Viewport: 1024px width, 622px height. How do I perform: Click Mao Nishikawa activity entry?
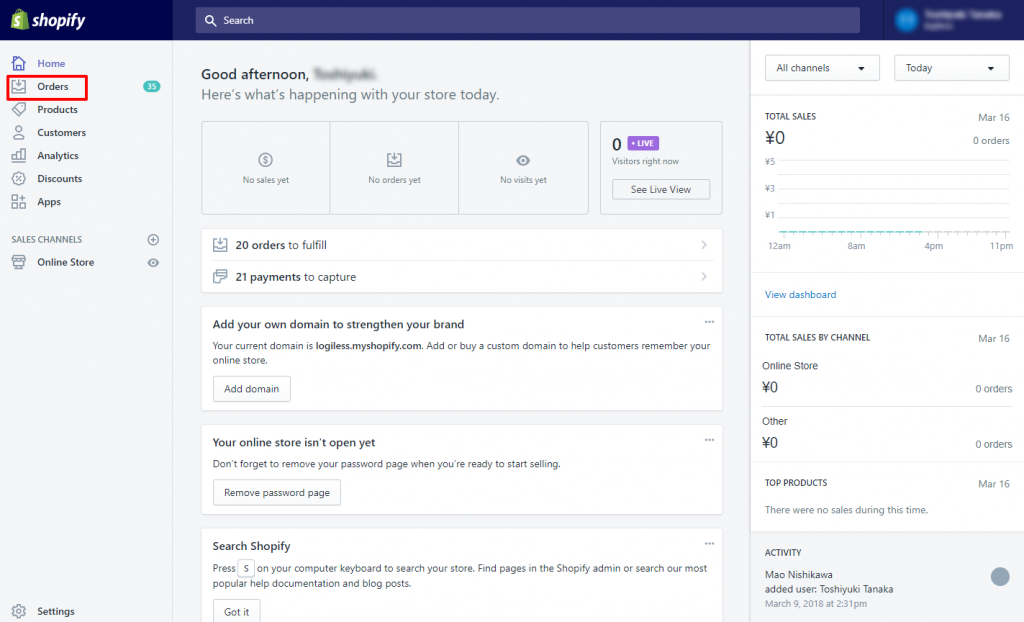829,589
